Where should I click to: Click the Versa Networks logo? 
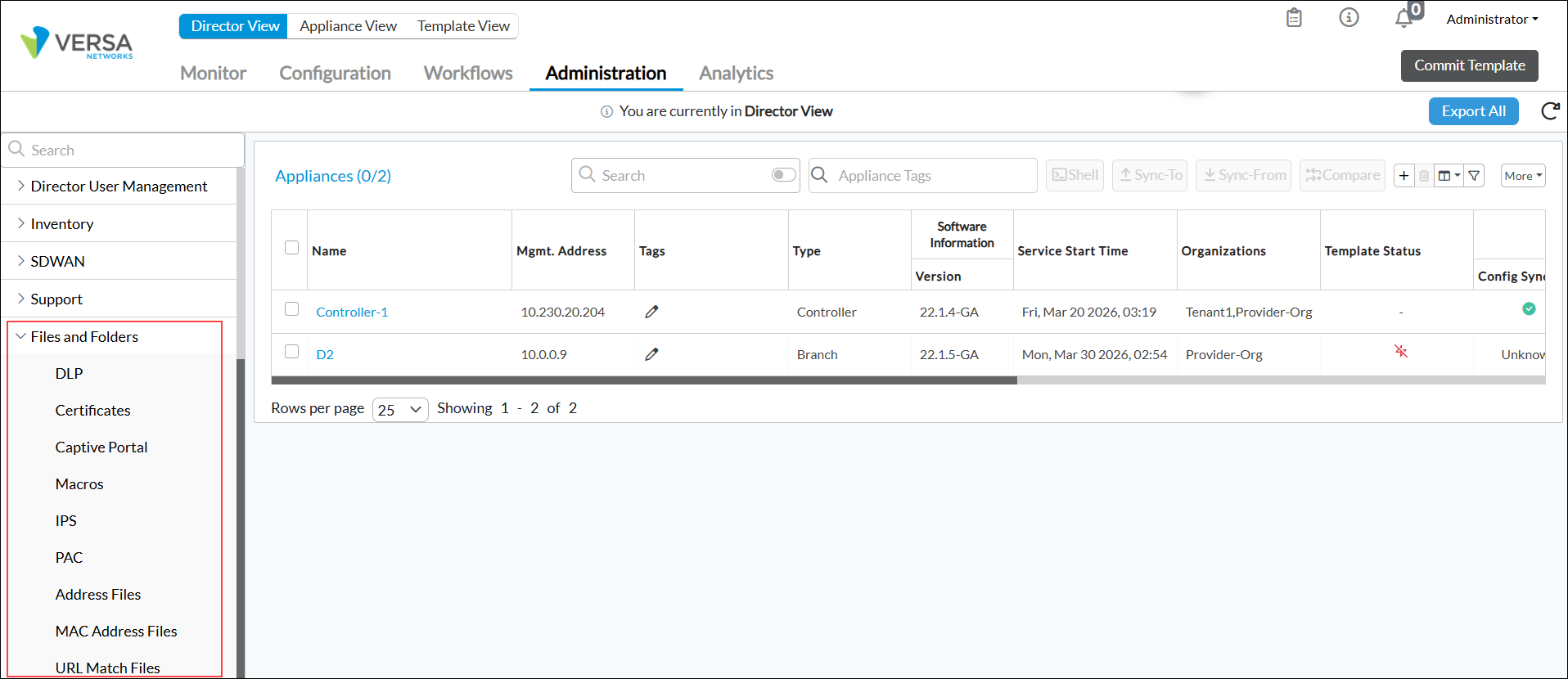click(77, 43)
